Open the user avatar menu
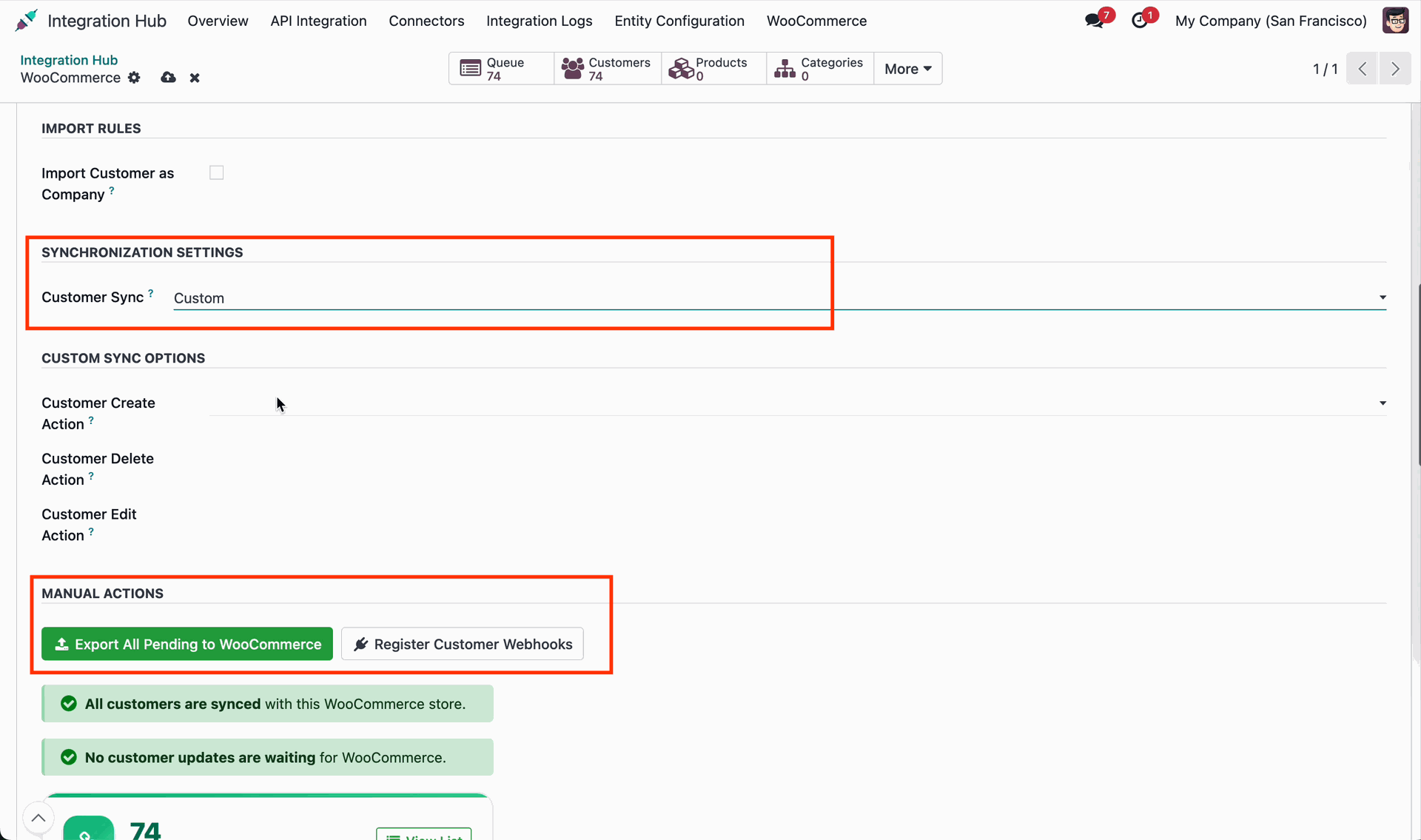 point(1395,21)
